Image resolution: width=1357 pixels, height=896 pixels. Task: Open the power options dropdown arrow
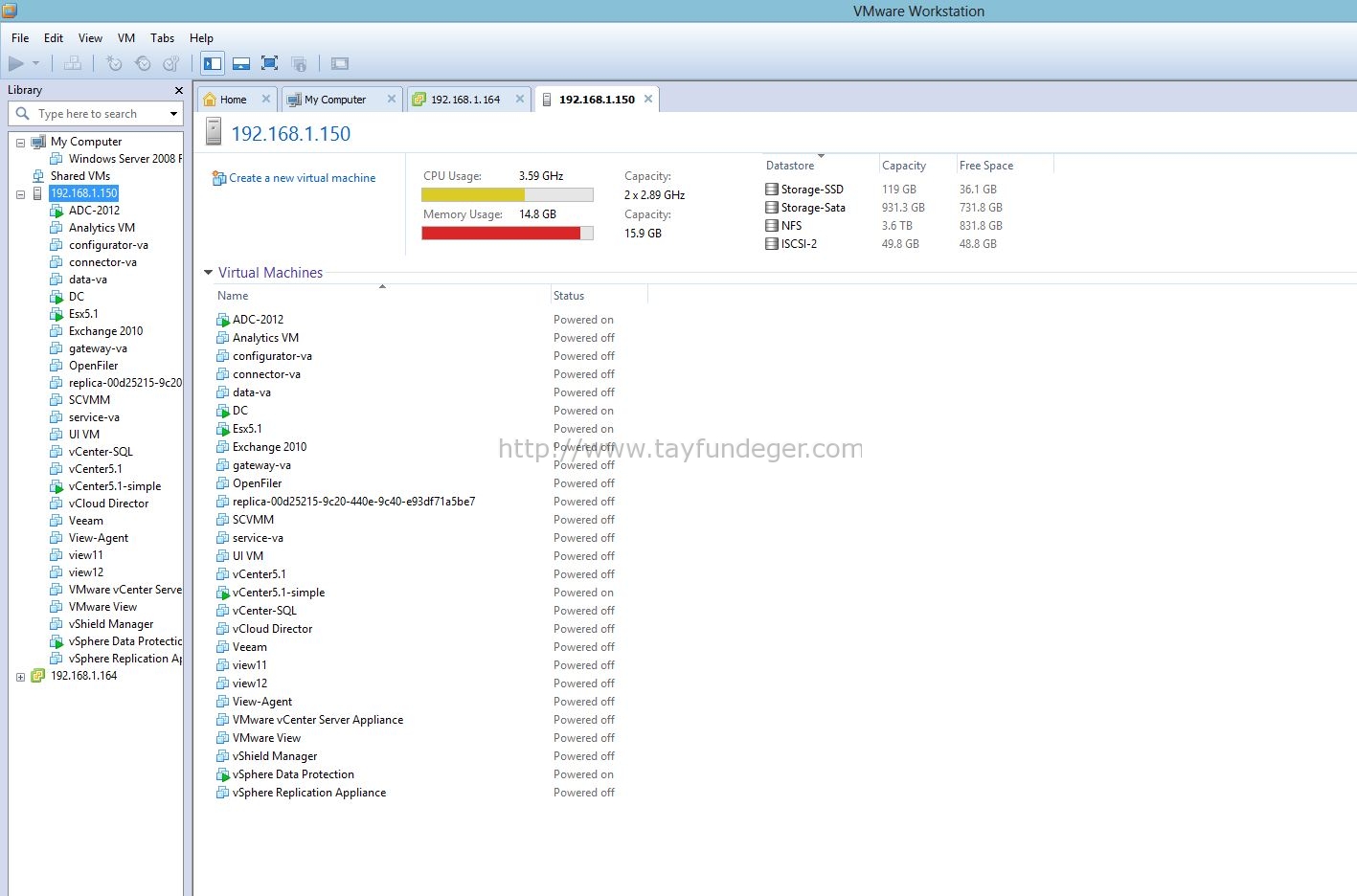click(36, 64)
